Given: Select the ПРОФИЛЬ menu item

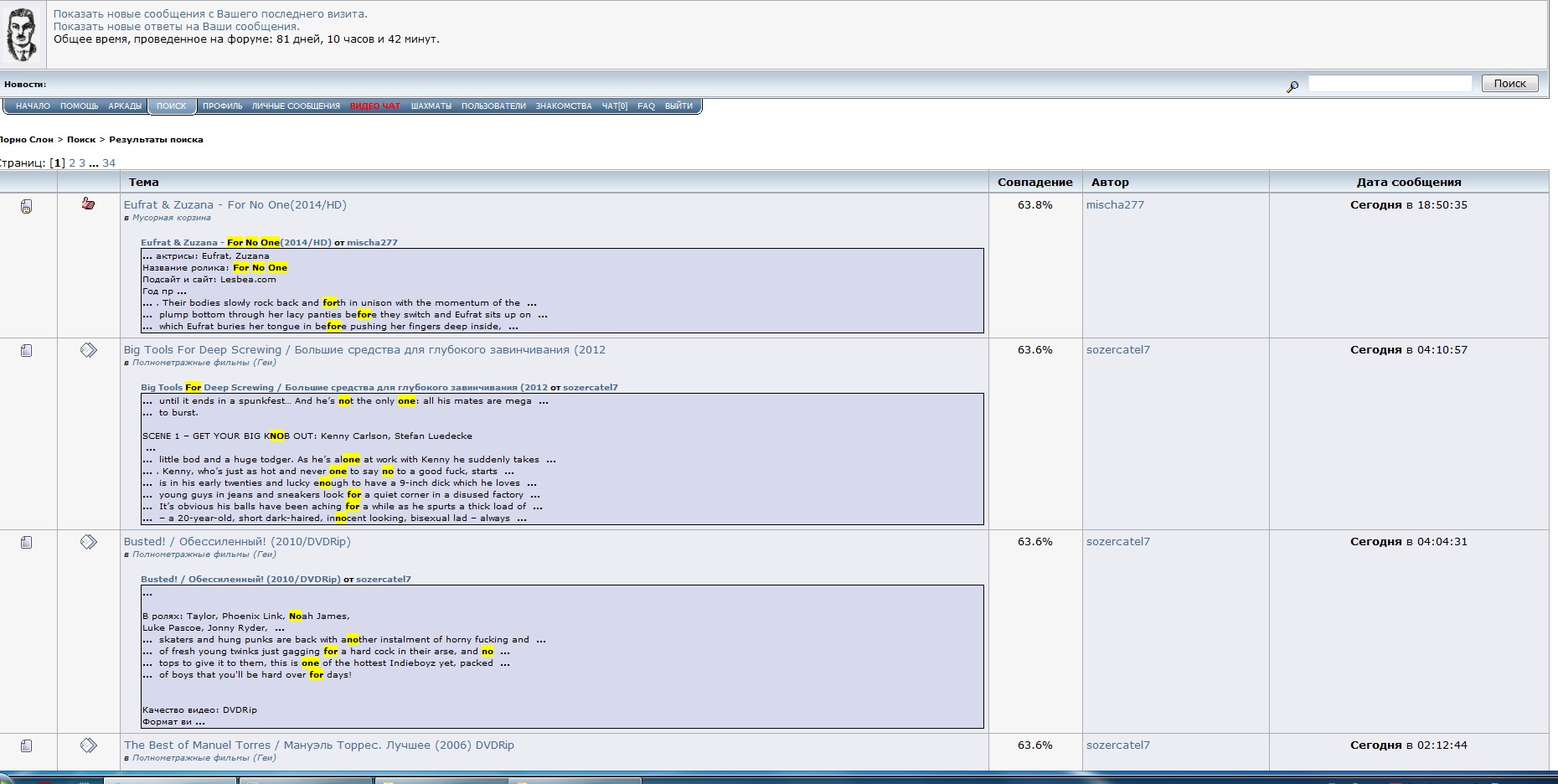Looking at the screenshot, I should coord(222,106).
